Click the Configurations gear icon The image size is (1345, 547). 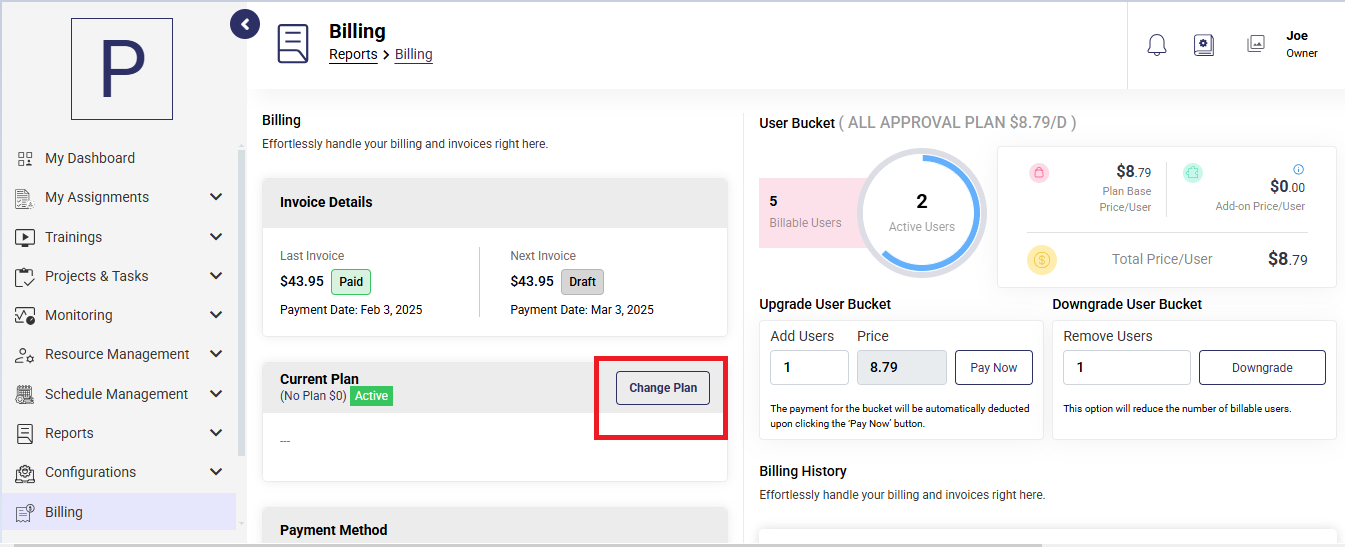pos(25,472)
